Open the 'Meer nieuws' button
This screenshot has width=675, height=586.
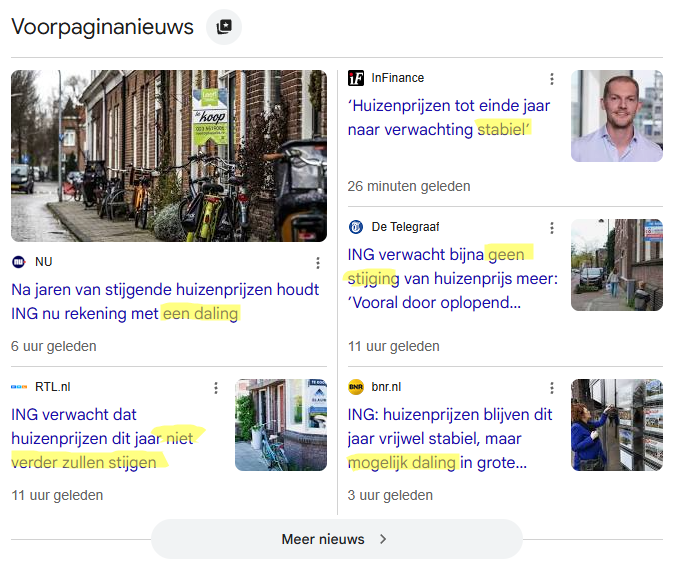(x=337, y=539)
